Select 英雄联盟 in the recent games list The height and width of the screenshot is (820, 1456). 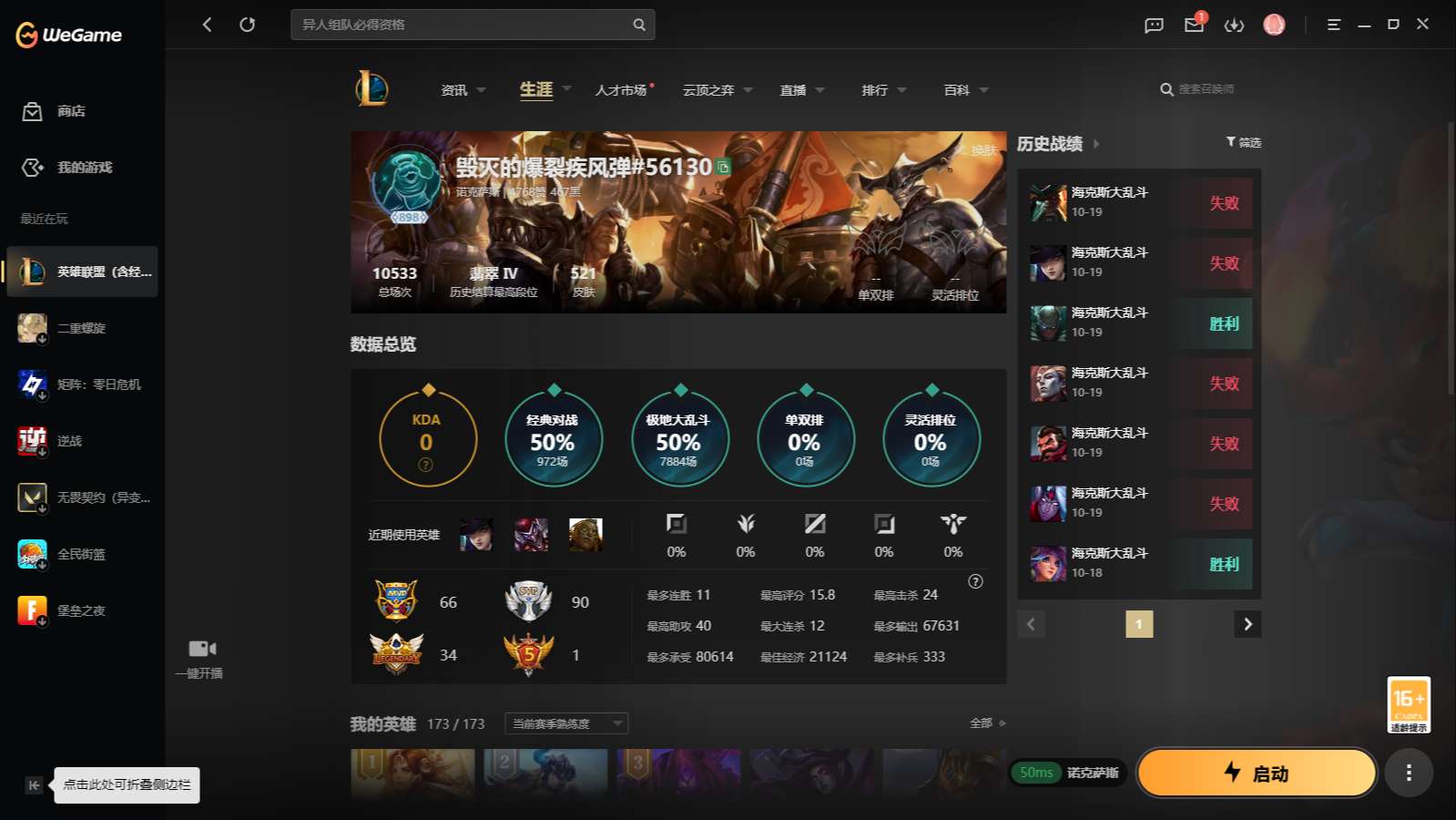(82, 272)
